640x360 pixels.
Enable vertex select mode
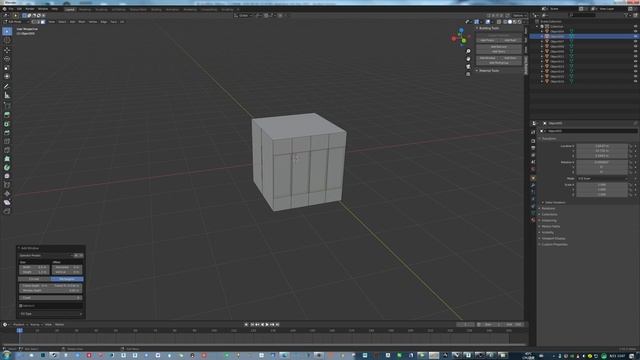(34, 22)
